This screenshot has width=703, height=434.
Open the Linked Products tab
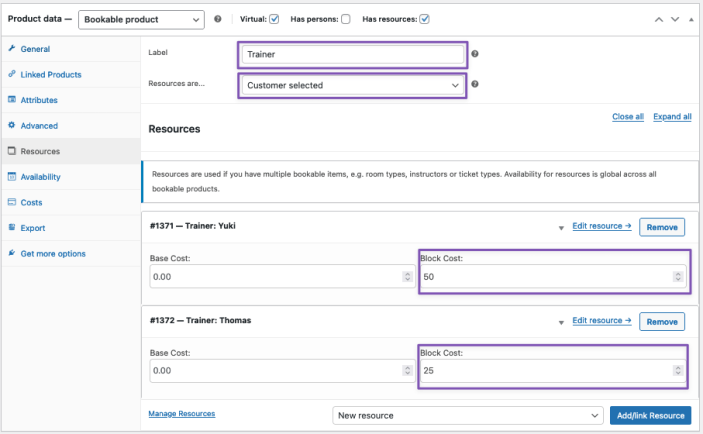coord(51,74)
